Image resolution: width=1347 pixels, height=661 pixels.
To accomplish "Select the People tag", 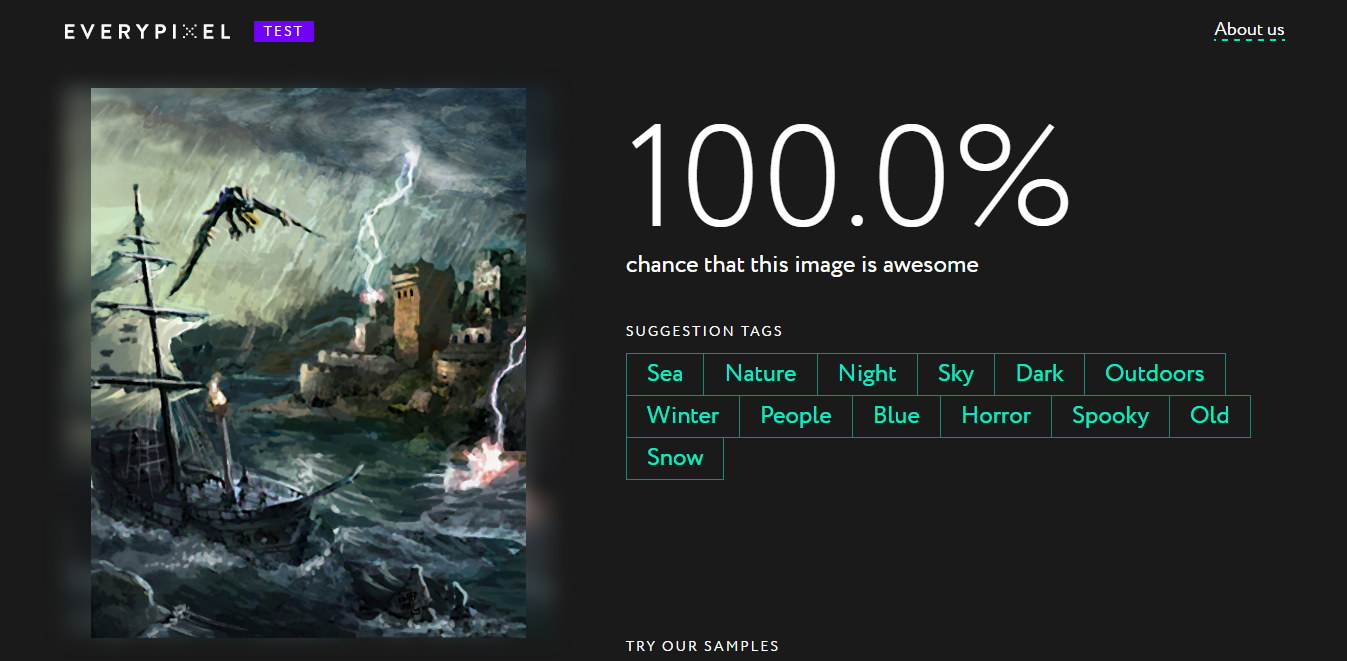I will pyautogui.click(x=796, y=416).
